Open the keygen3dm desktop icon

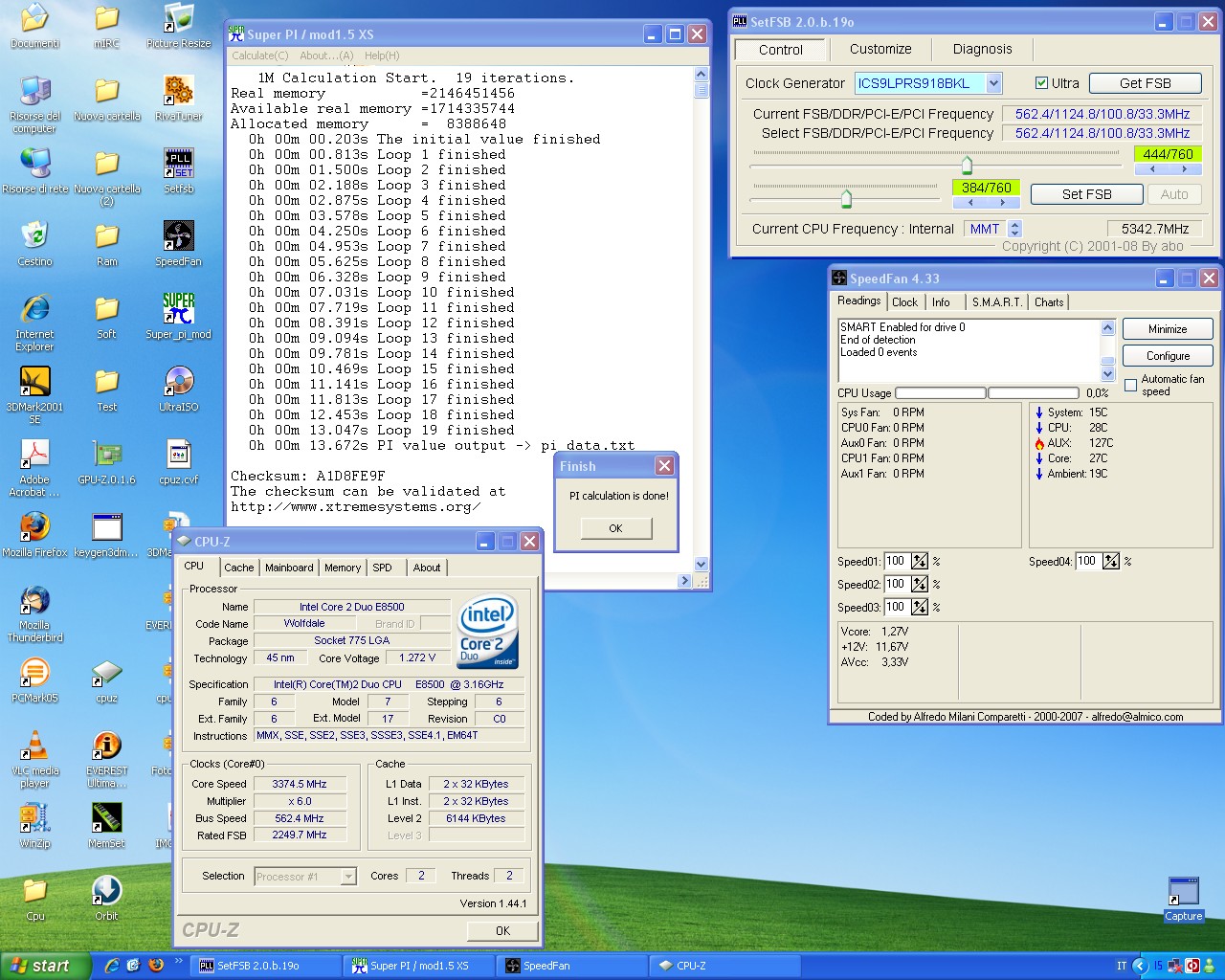point(107,535)
